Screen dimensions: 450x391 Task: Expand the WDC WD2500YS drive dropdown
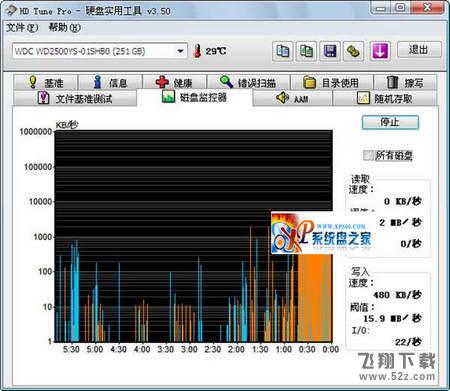180,51
